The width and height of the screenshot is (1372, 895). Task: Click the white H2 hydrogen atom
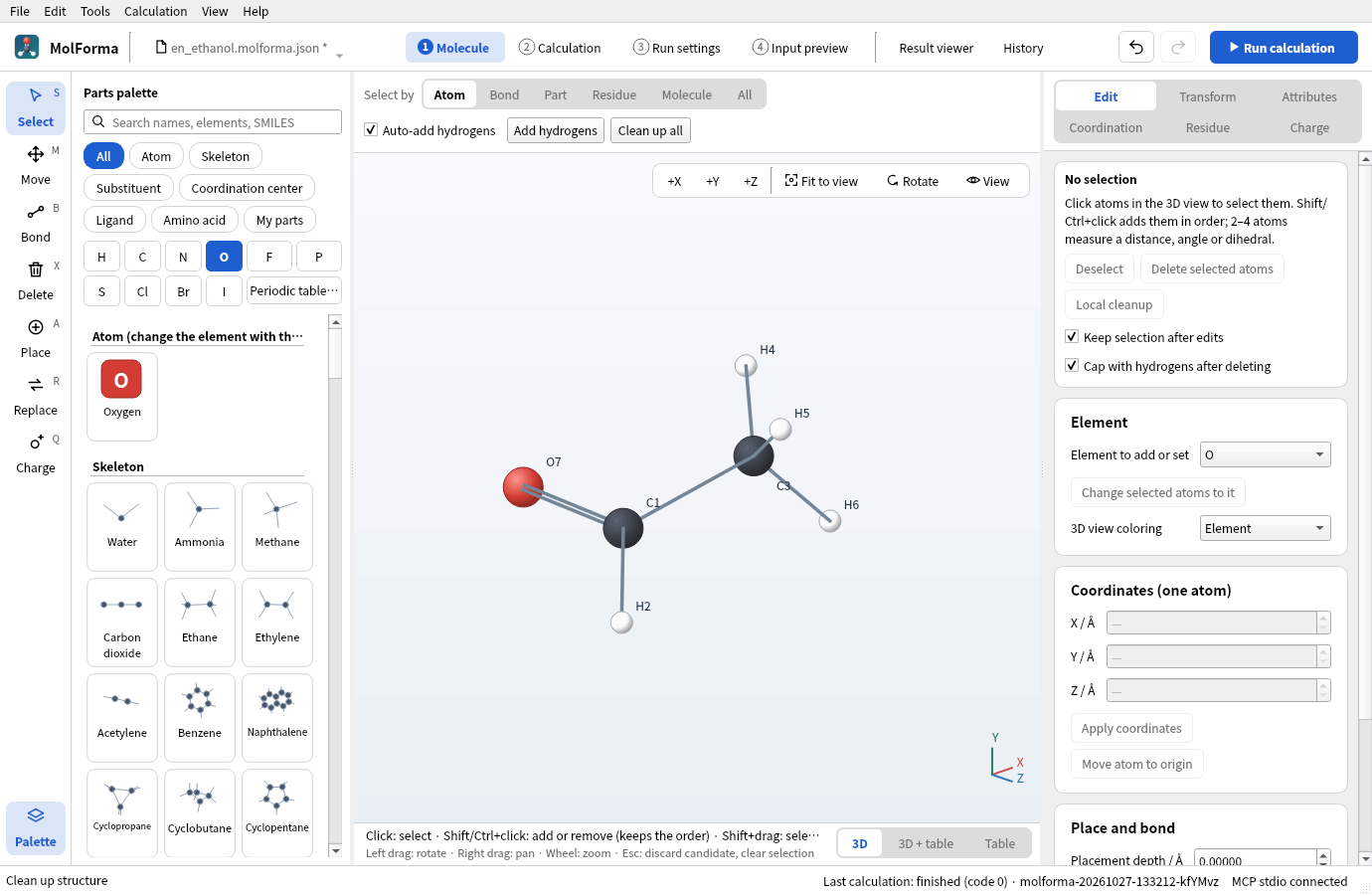pyautogui.click(x=621, y=623)
